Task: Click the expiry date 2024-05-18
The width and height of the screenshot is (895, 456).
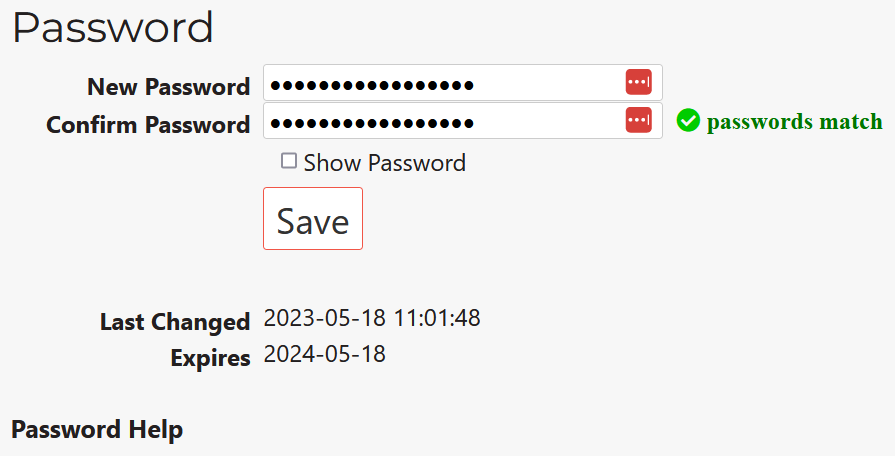Action: (x=324, y=354)
